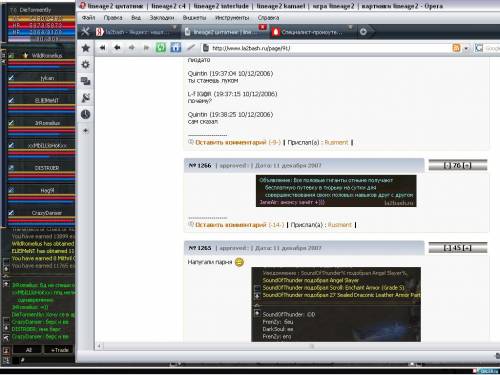Open the History clock panel icon
This screenshot has width=500, height=375.
click(x=86, y=114)
